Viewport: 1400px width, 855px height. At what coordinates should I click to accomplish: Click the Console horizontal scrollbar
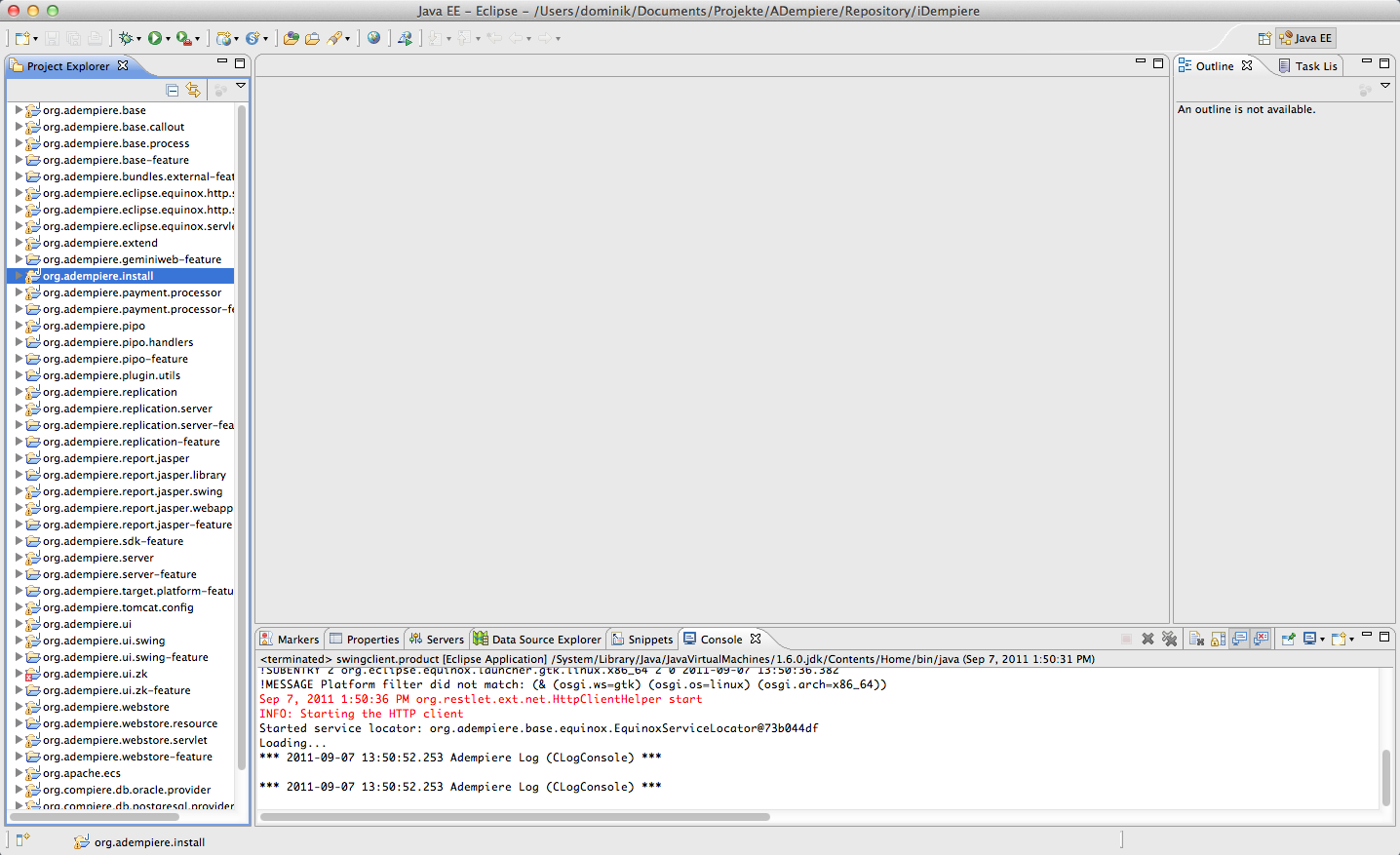coord(515,817)
